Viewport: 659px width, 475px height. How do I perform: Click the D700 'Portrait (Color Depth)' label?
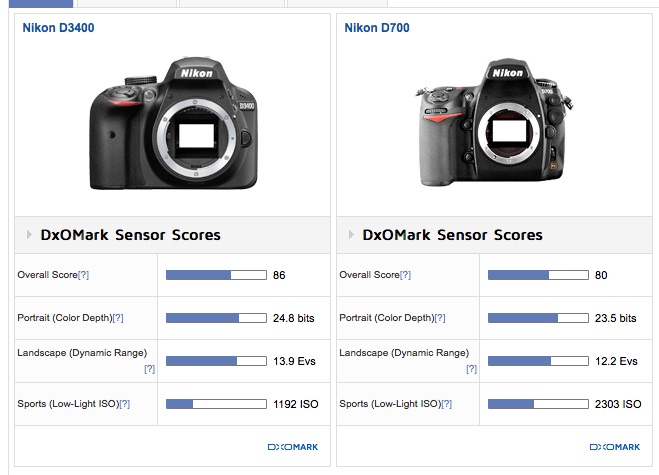[x=387, y=318]
